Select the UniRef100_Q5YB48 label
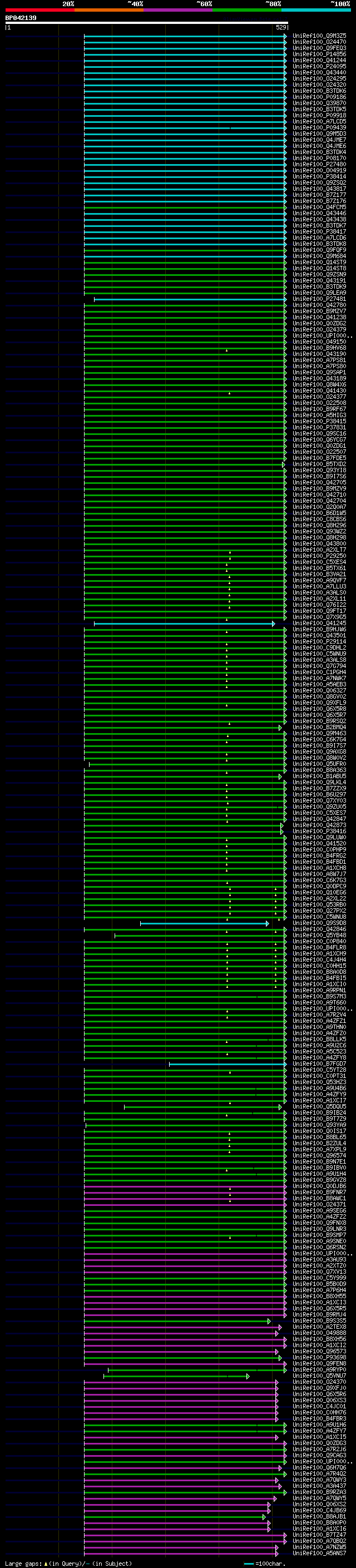 pos(319,936)
